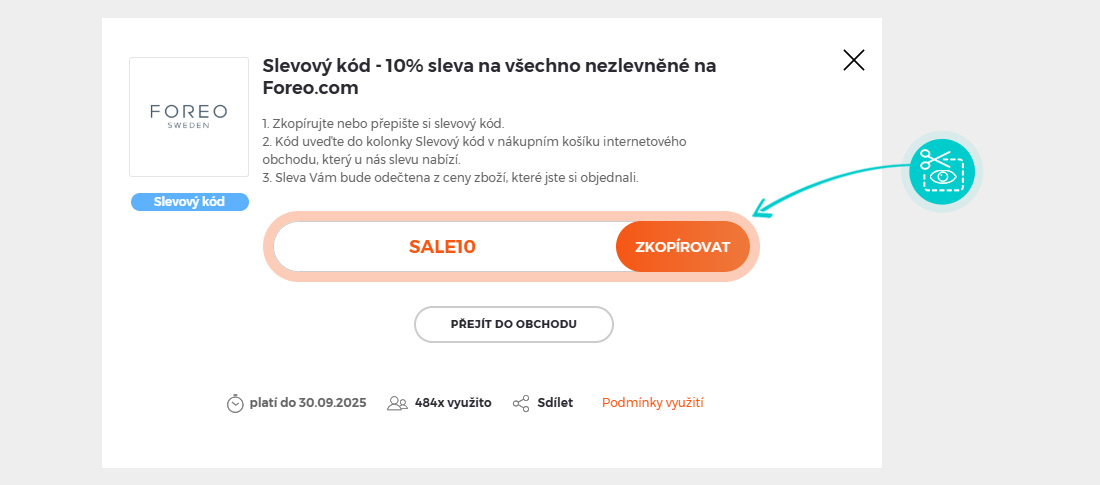Click instruction step 3 about price deduction
This screenshot has height=485, width=1100.
450,178
